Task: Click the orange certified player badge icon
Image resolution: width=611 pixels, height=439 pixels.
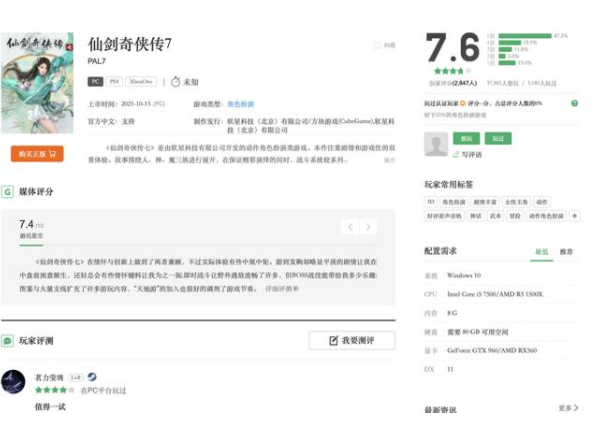Action: coord(463,103)
